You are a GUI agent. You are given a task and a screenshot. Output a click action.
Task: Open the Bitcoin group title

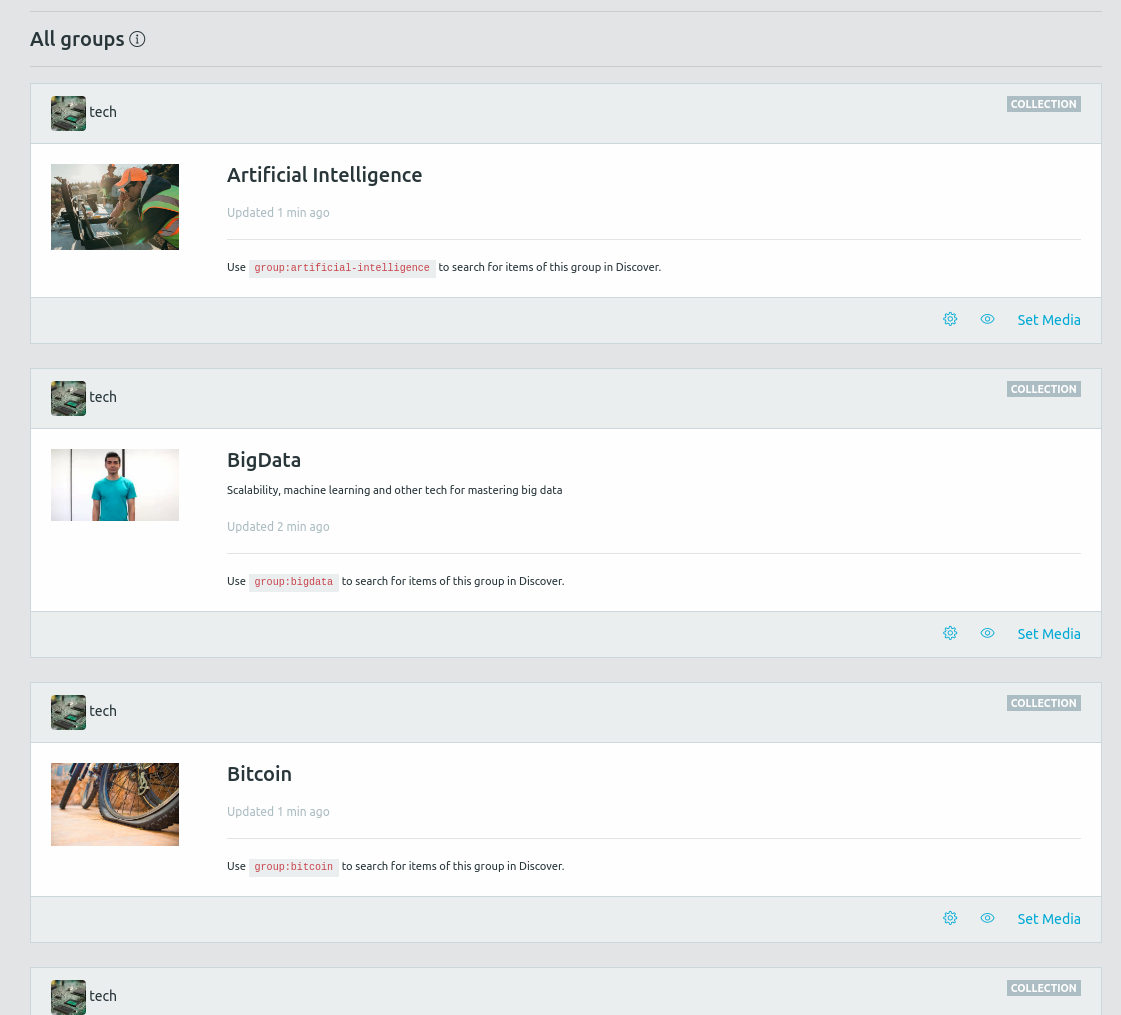pyautogui.click(x=259, y=774)
